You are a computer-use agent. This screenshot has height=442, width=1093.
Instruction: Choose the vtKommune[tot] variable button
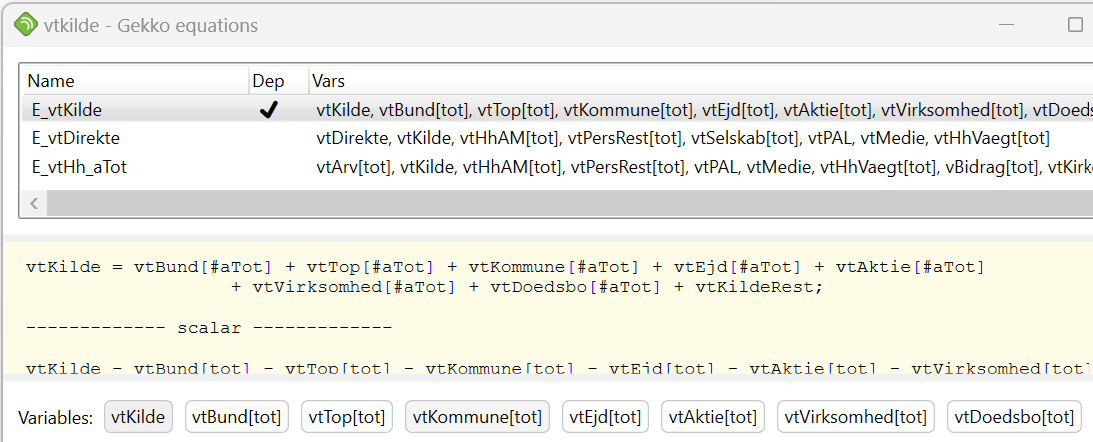[x=477, y=416]
